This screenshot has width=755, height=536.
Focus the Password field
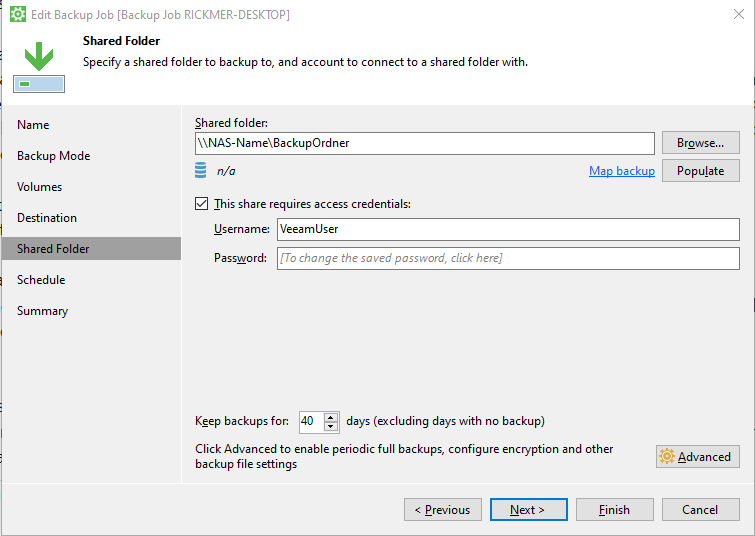(x=509, y=258)
